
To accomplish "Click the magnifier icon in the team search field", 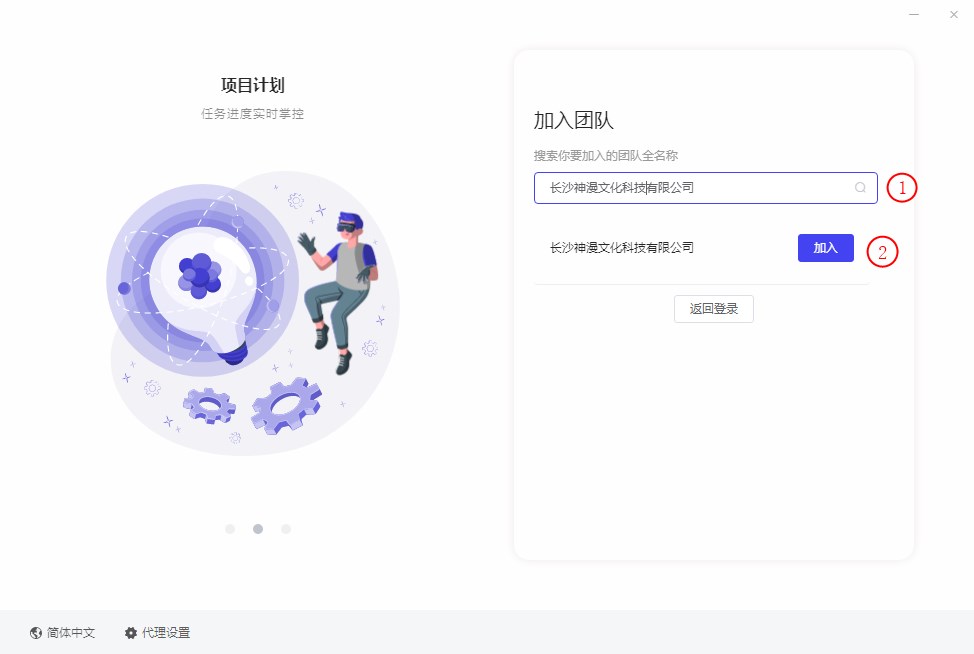I will tap(860, 188).
